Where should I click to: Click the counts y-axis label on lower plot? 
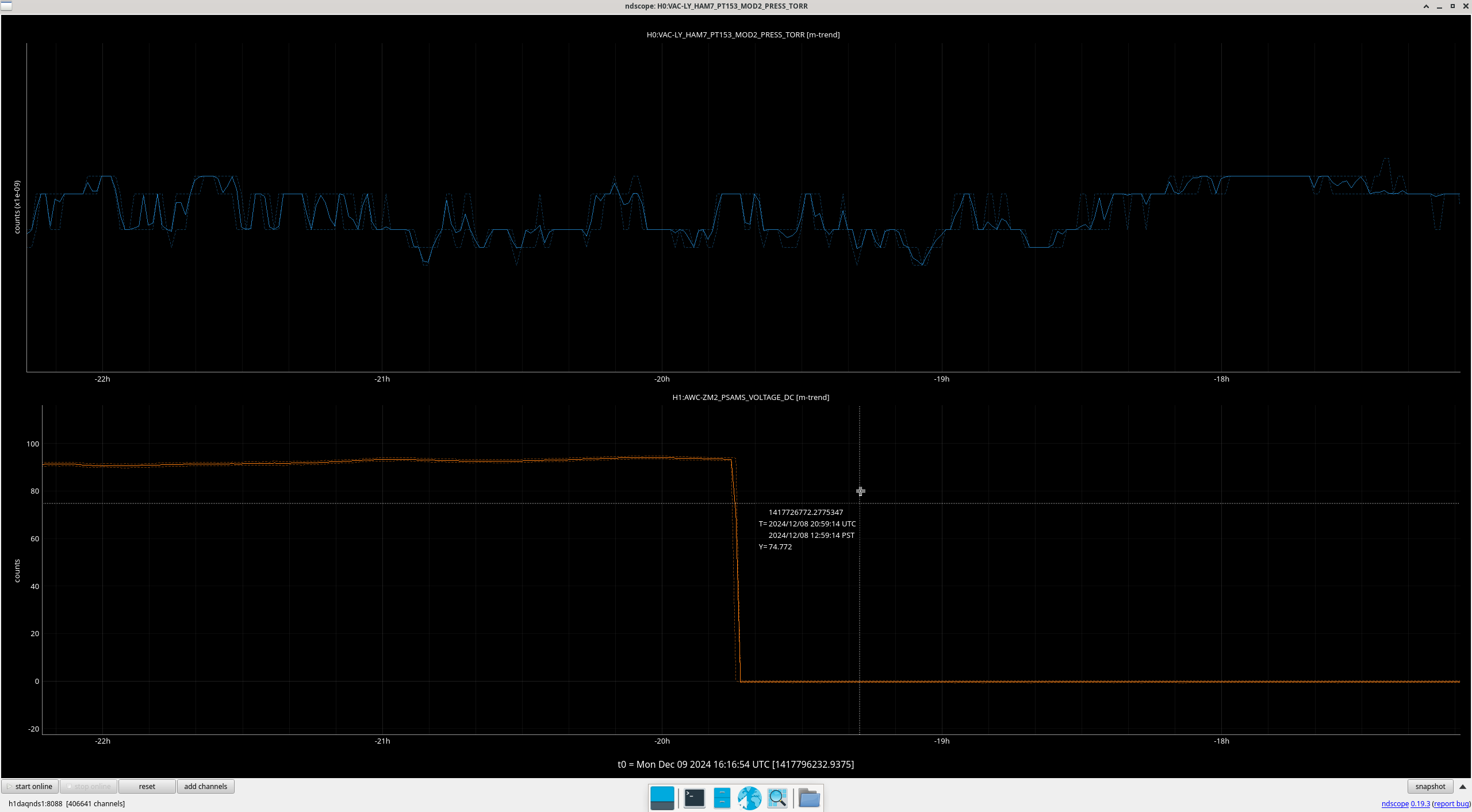pyautogui.click(x=17, y=571)
